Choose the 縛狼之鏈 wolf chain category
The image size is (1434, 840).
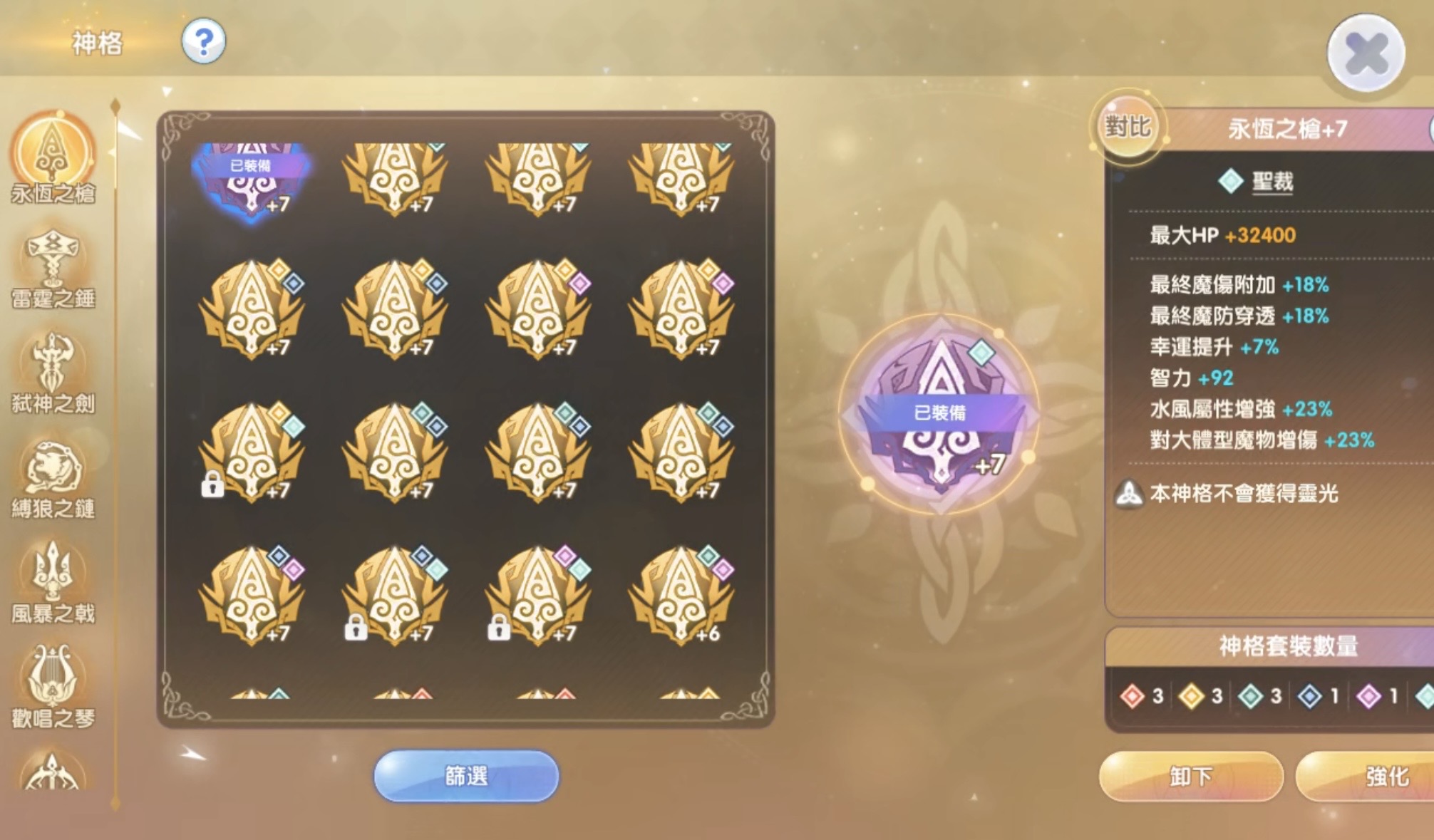tap(53, 478)
